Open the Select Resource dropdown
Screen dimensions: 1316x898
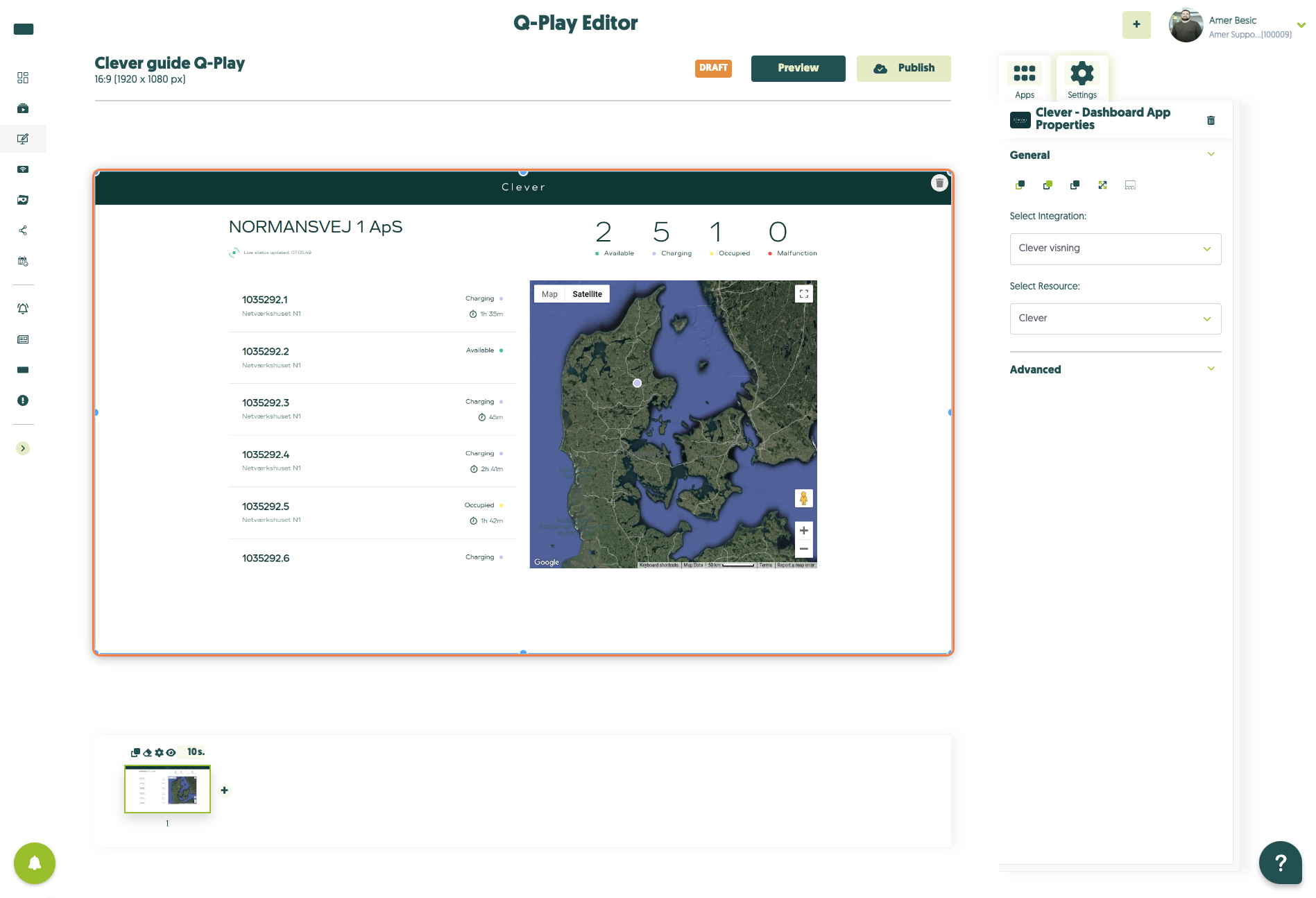tap(1115, 319)
